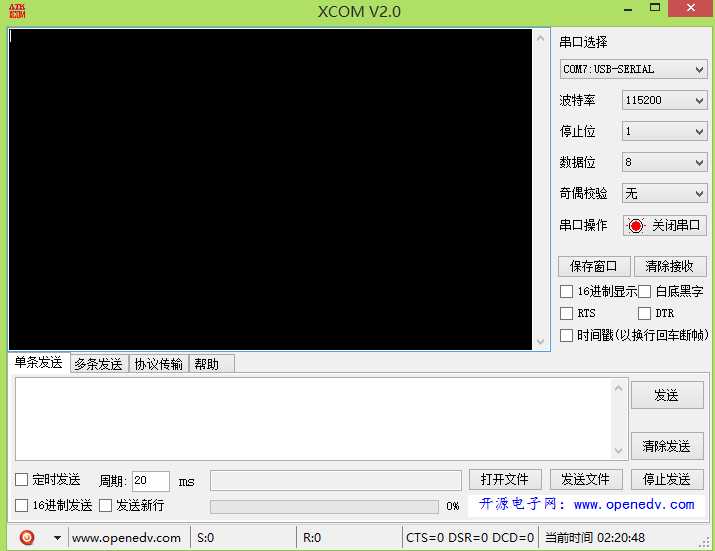The width and height of the screenshot is (715, 551).
Task: Click the red port status indicator icon
Action: coord(635,225)
